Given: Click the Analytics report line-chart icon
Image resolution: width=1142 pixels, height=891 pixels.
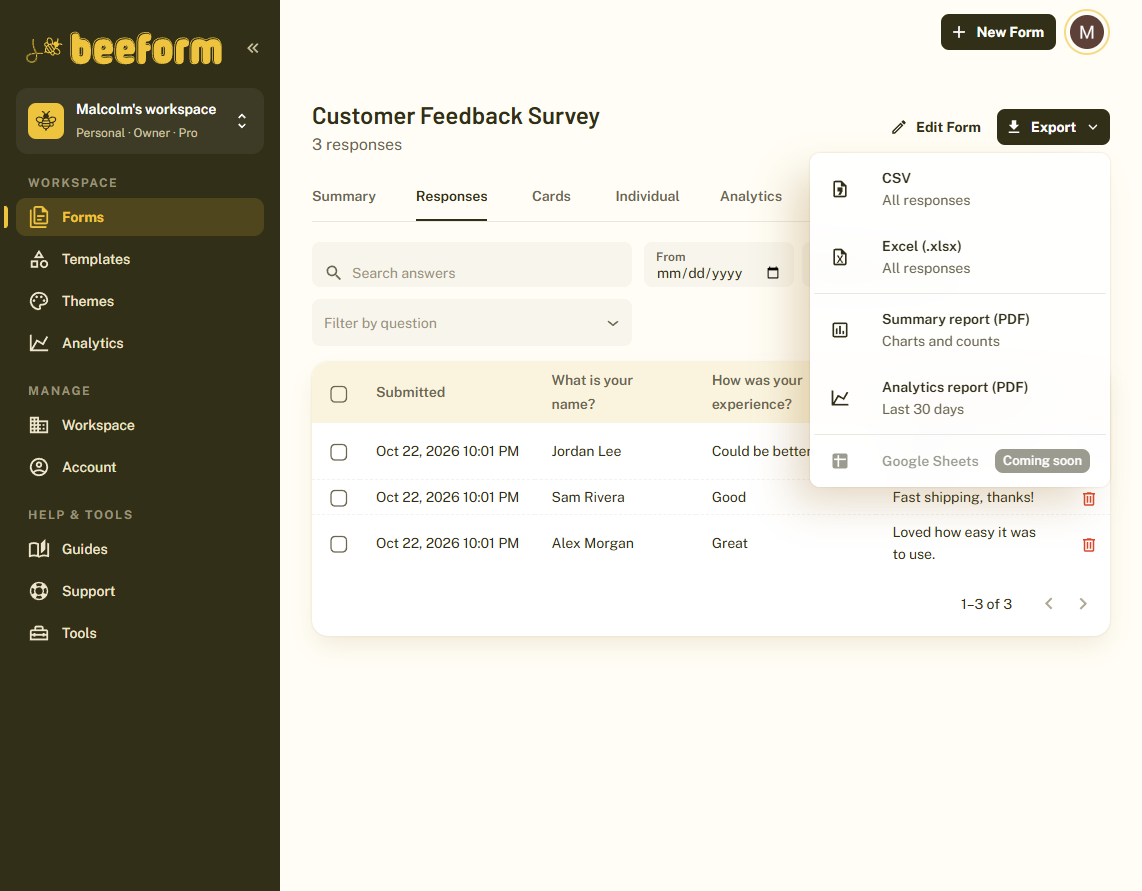Looking at the screenshot, I should click(x=840, y=398).
